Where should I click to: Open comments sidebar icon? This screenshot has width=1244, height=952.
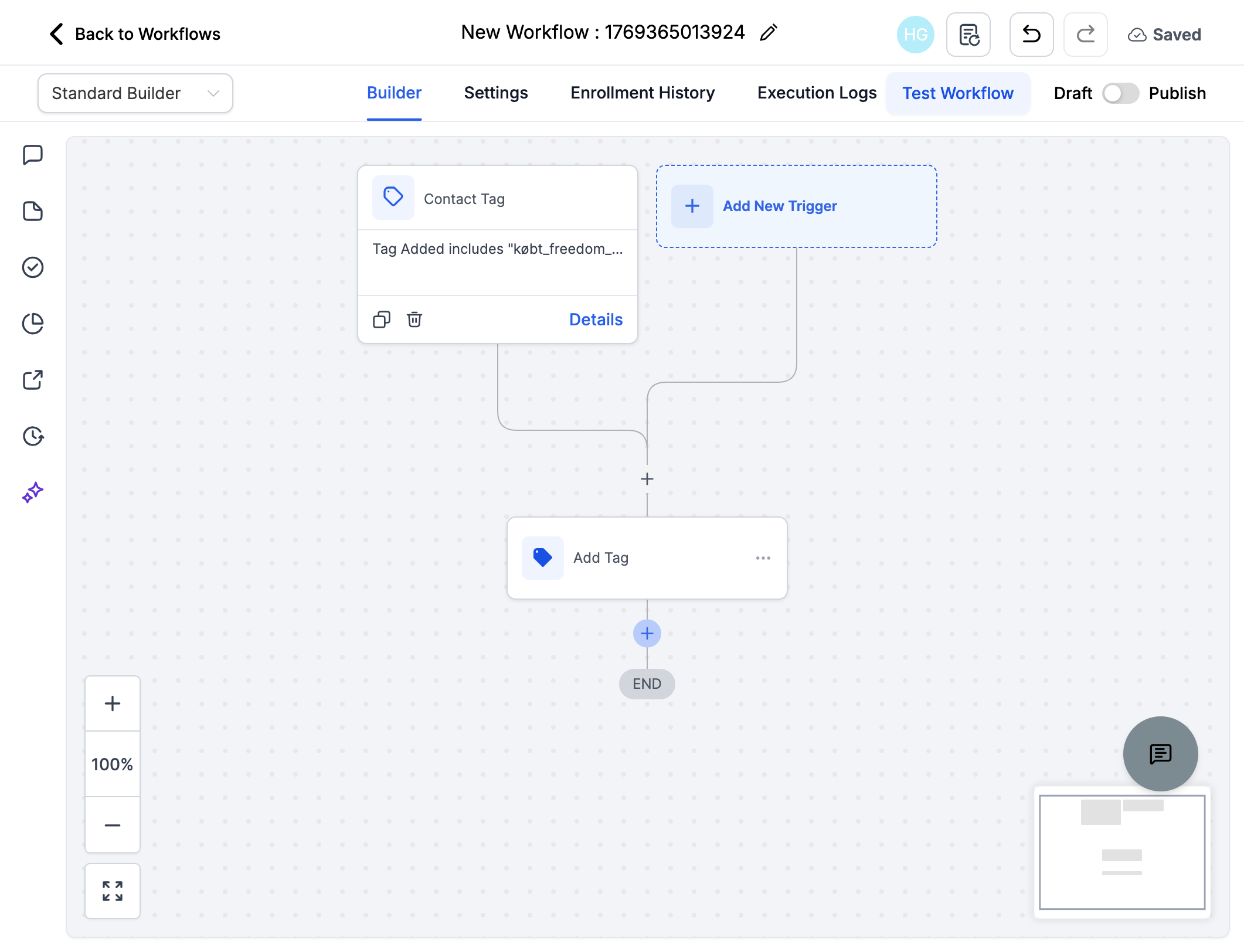[x=33, y=155]
